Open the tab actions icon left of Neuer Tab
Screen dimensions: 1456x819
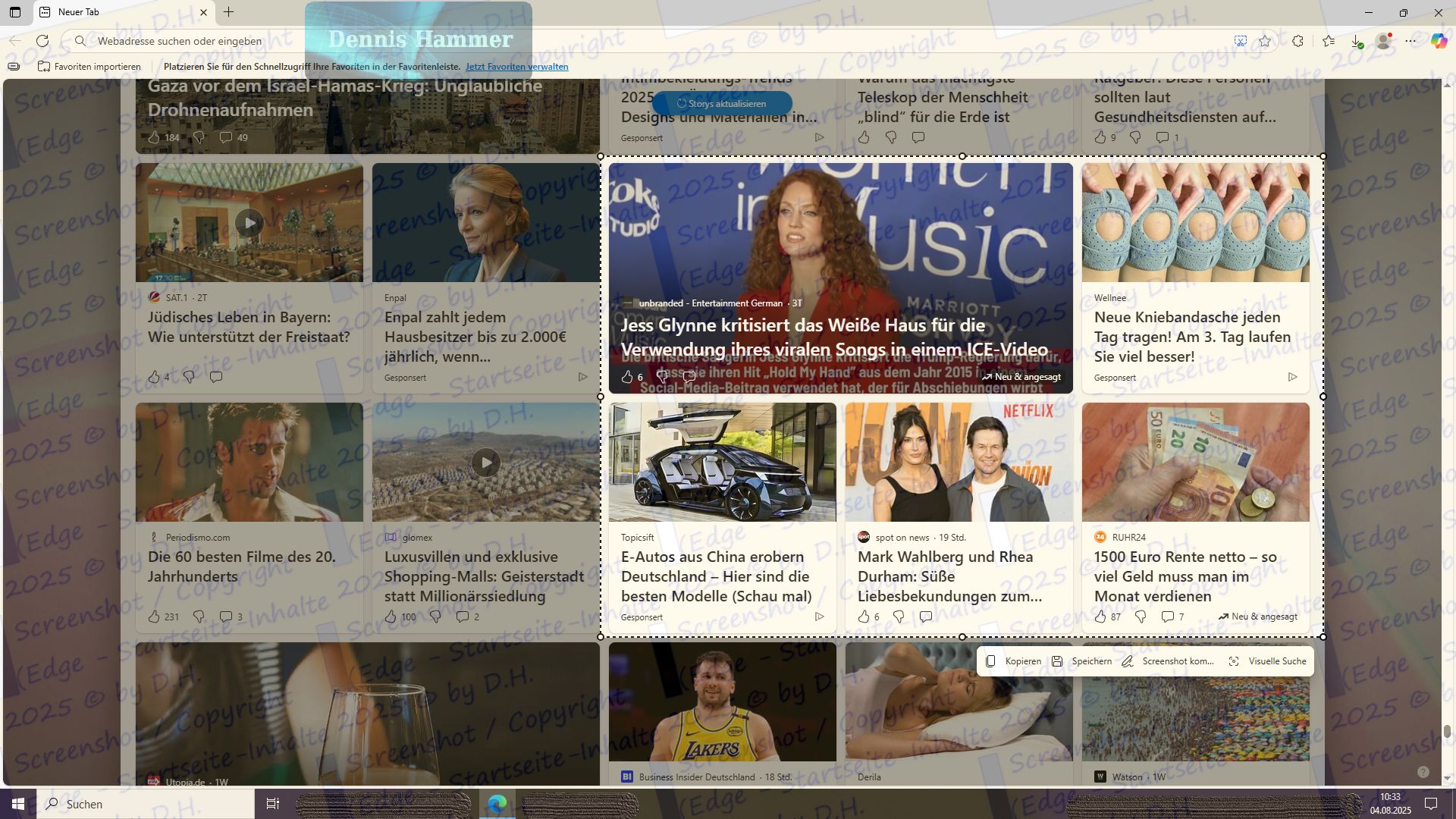[15, 12]
